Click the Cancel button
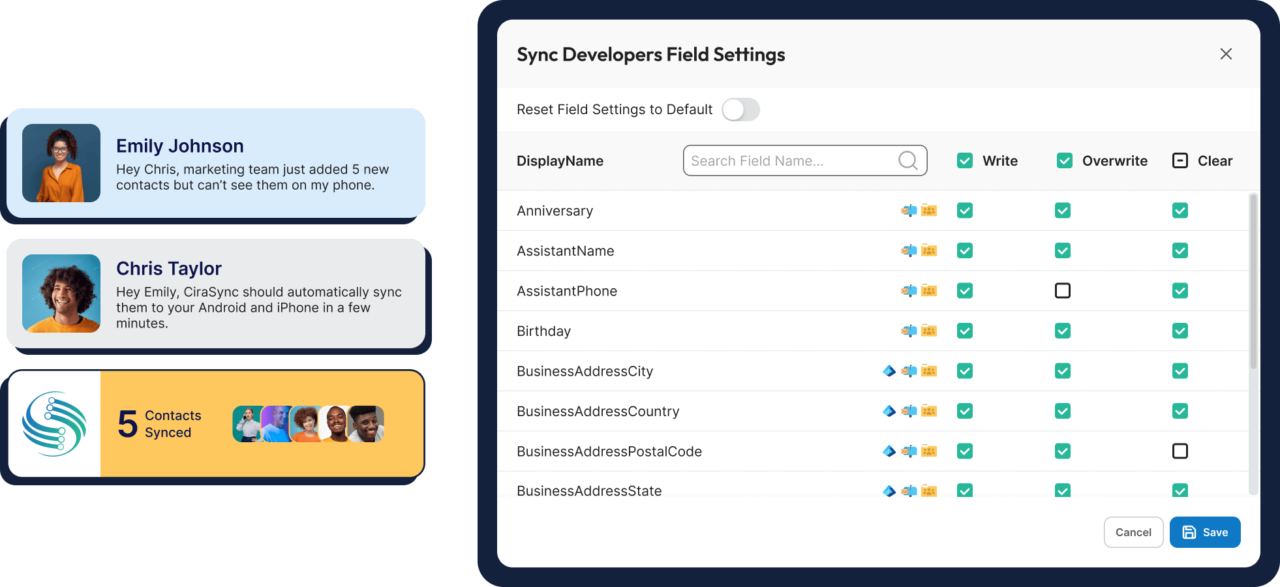 tap(1133, 532)
